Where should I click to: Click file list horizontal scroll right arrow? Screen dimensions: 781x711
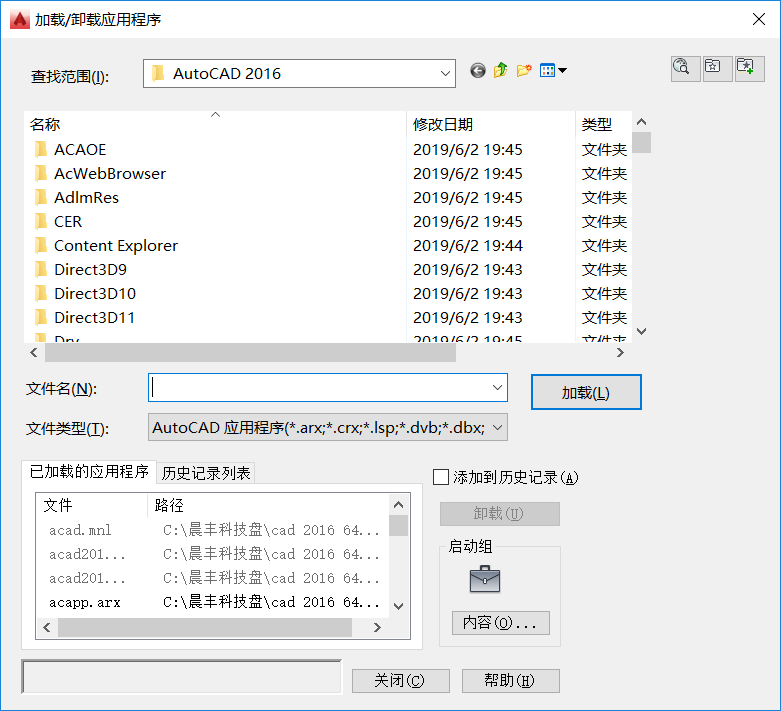tap(620, 353)
